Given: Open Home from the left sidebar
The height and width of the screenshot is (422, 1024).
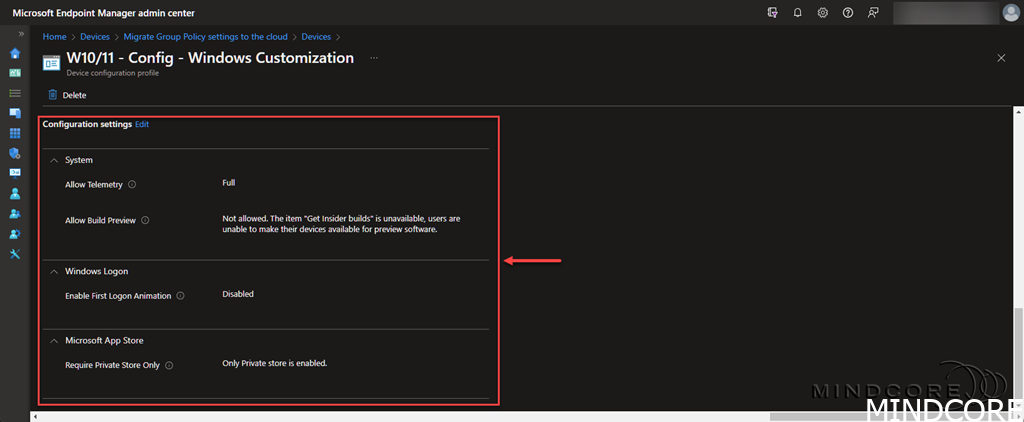Looking at the screenshot, I should (15, 53).
